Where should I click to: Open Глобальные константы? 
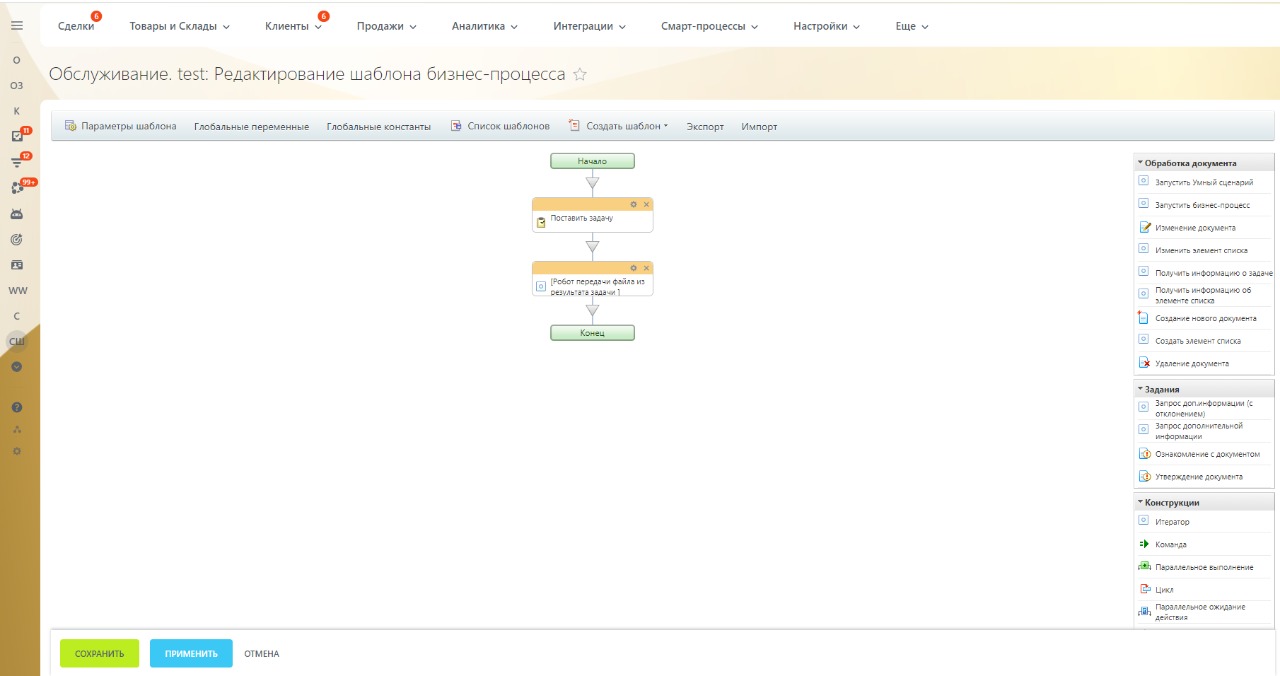(x=379, y=127)
